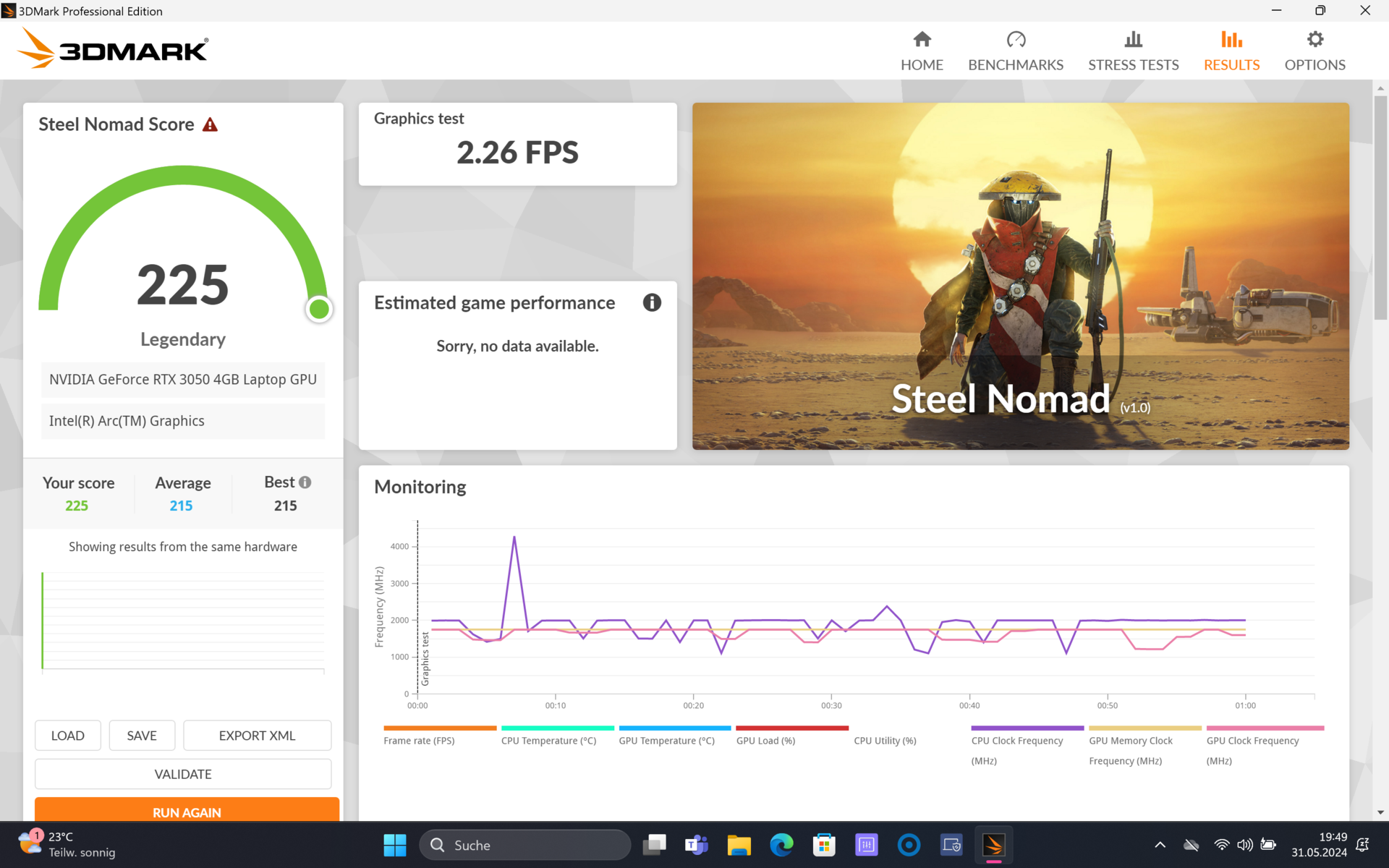Toggle Frame rate (FPS) legend series
Viewport: 1389px width, 868px height.
pos(419,740)
